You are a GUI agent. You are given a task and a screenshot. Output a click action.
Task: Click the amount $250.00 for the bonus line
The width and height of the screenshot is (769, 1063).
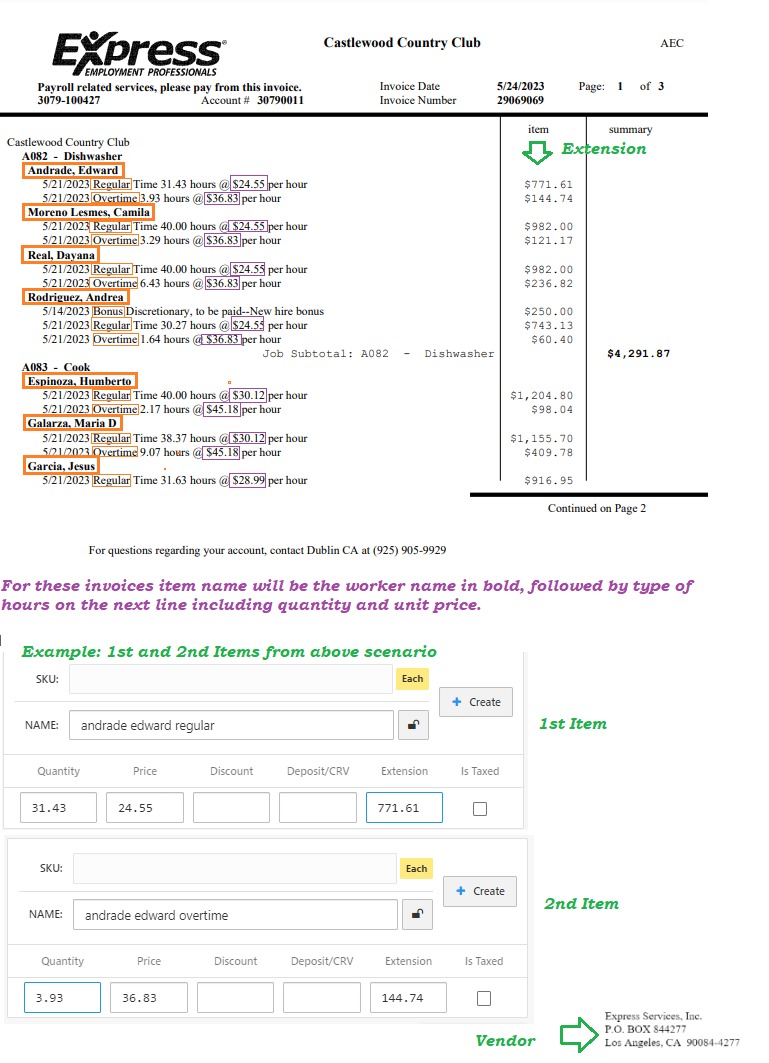click(x=548, y=312)
